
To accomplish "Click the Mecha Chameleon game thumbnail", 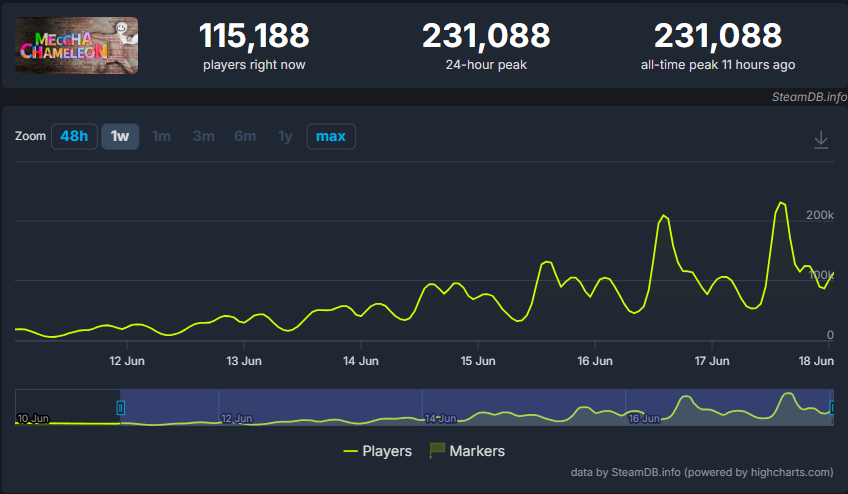I will 76,45.
